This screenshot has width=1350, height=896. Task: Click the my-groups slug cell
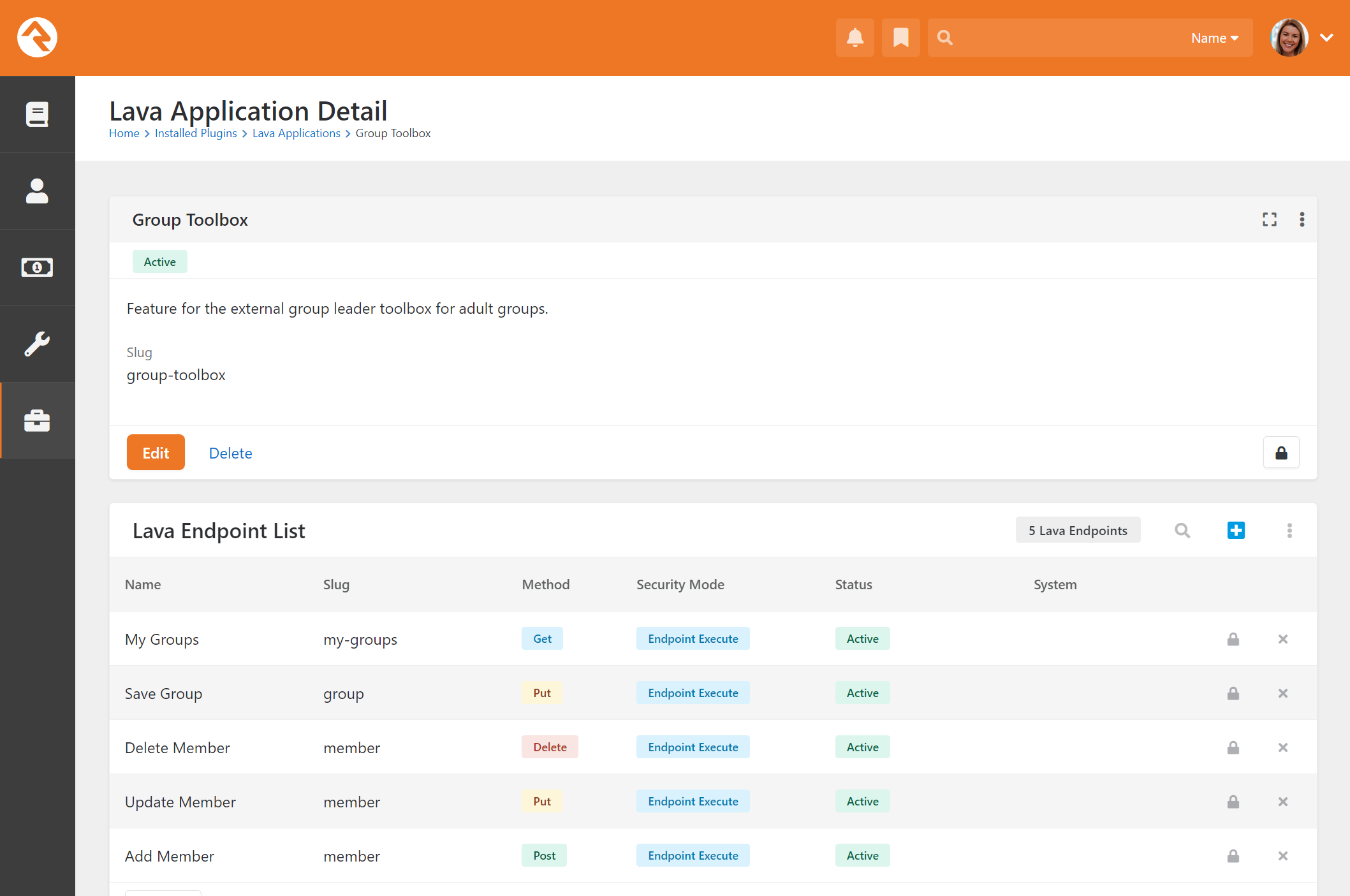360,640
